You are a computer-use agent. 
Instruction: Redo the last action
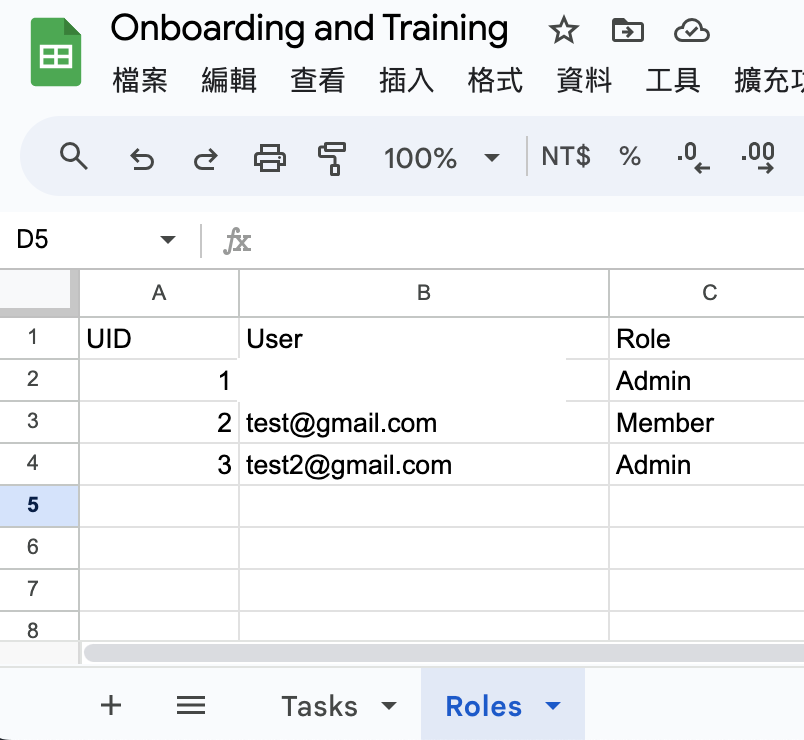coord(206,158)
